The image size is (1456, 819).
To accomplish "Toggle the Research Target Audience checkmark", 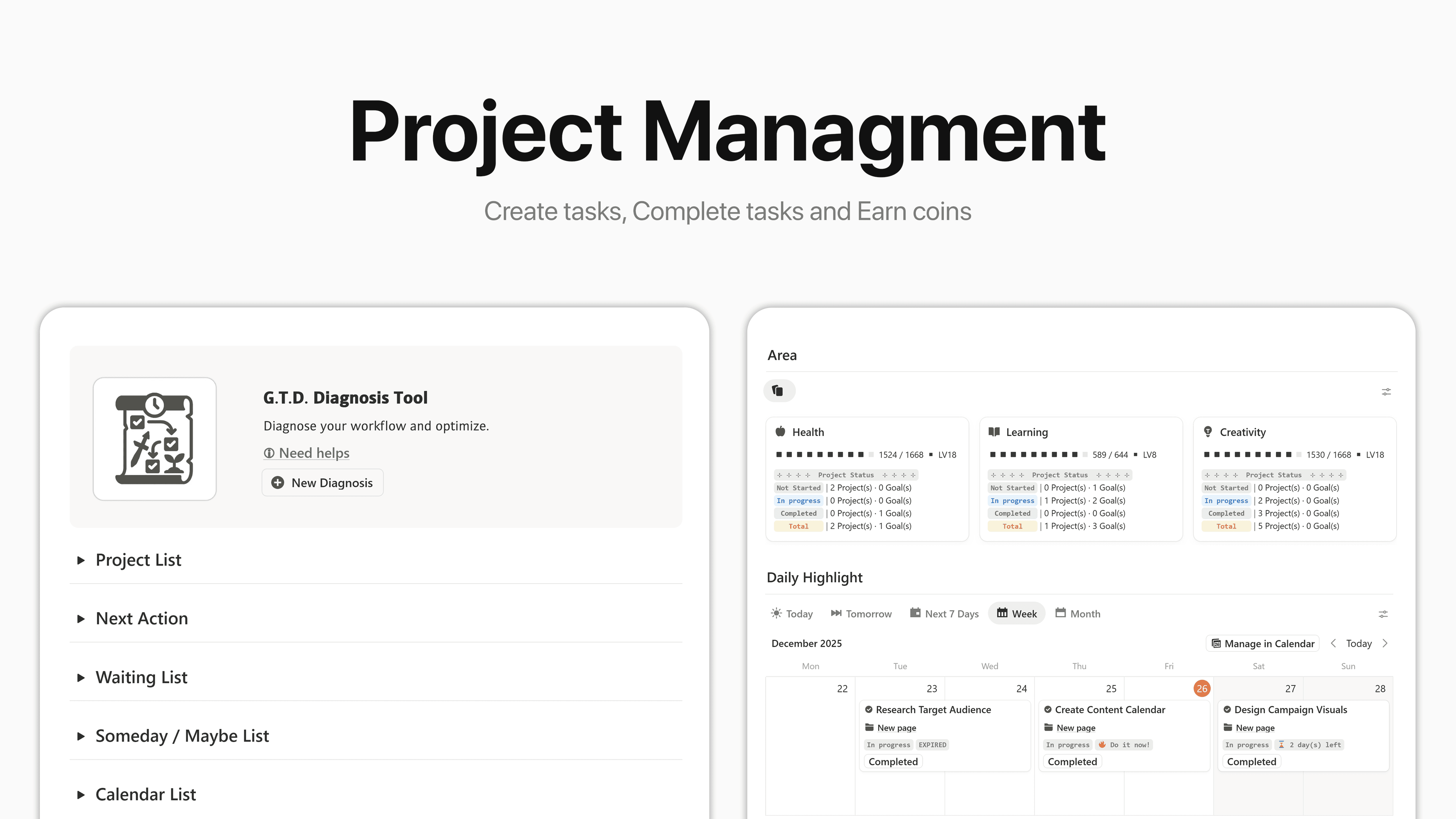I will (869, 709).
